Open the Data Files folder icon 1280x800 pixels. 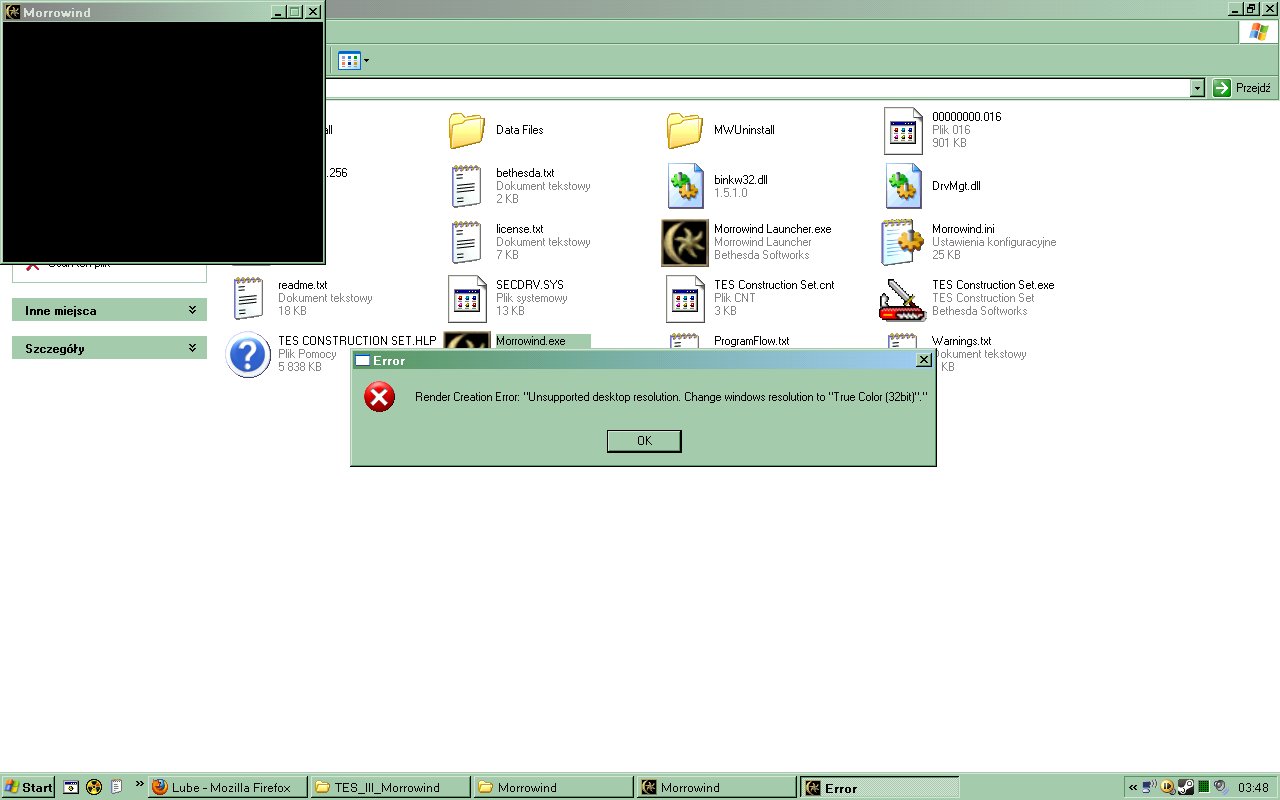[466, 130]
